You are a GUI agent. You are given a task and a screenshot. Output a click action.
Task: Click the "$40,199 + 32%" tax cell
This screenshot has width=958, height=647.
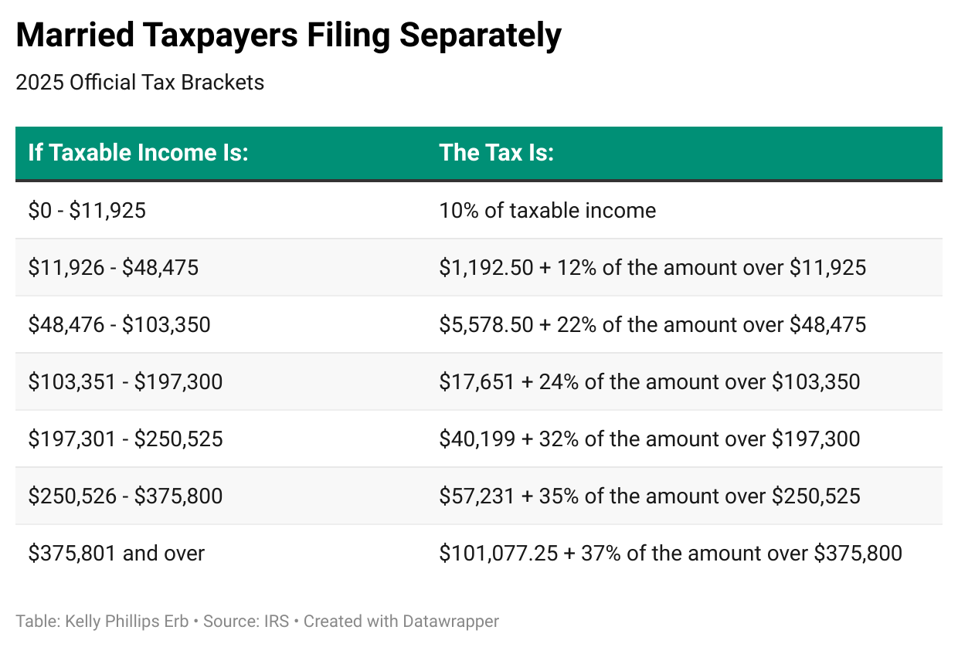point(649,439)
